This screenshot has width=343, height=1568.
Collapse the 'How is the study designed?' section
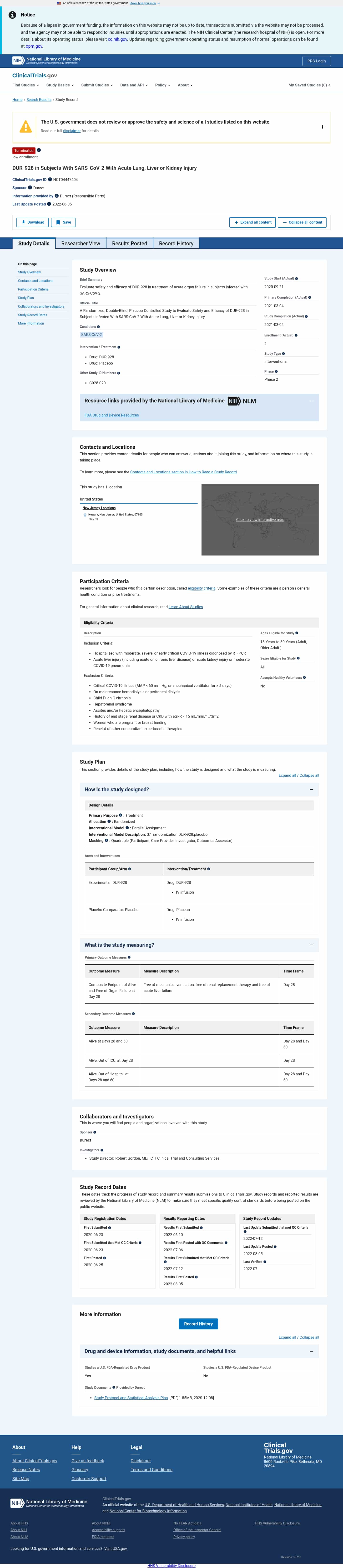[x=311, y=790]
